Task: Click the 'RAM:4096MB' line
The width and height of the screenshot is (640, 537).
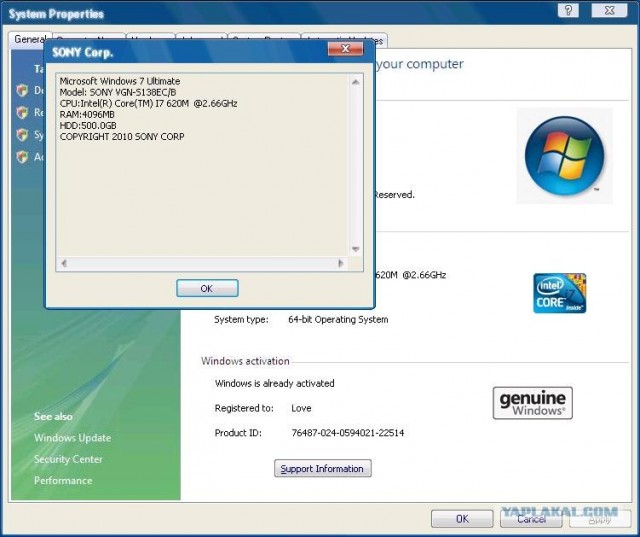Action: (87, 114)
